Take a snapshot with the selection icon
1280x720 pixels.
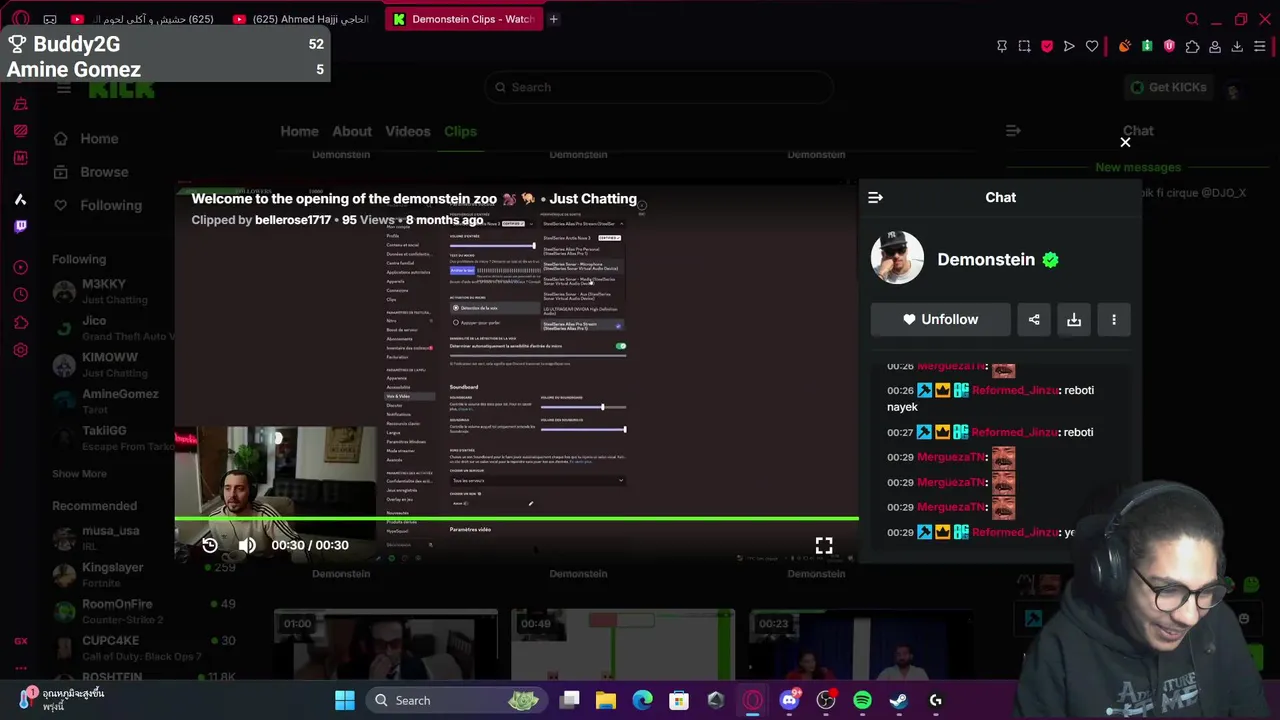pyautogui.click(x=1024, y=46)
